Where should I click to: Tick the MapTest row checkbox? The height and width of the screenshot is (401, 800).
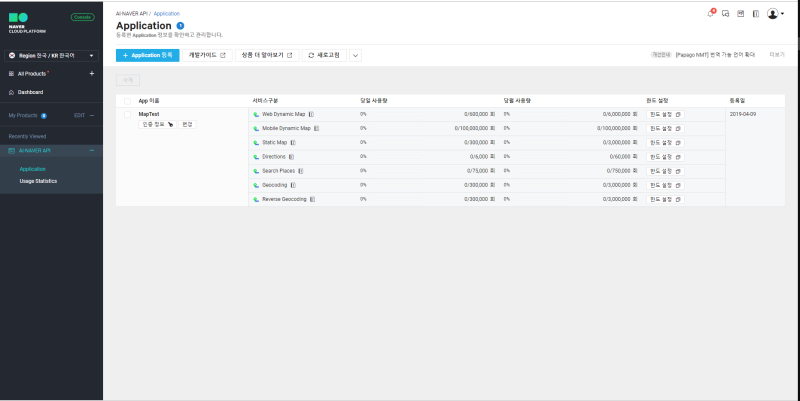click(x=128, y=114)
